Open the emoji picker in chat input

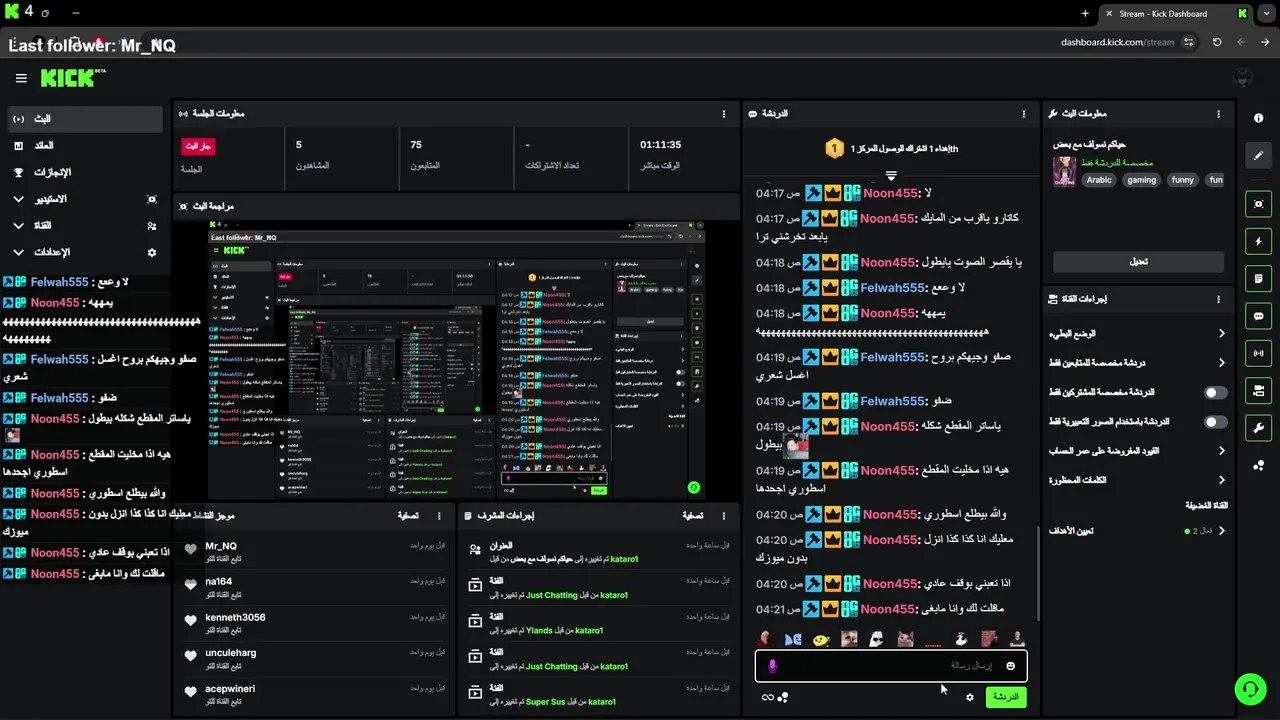click(x=1010, y=666)
